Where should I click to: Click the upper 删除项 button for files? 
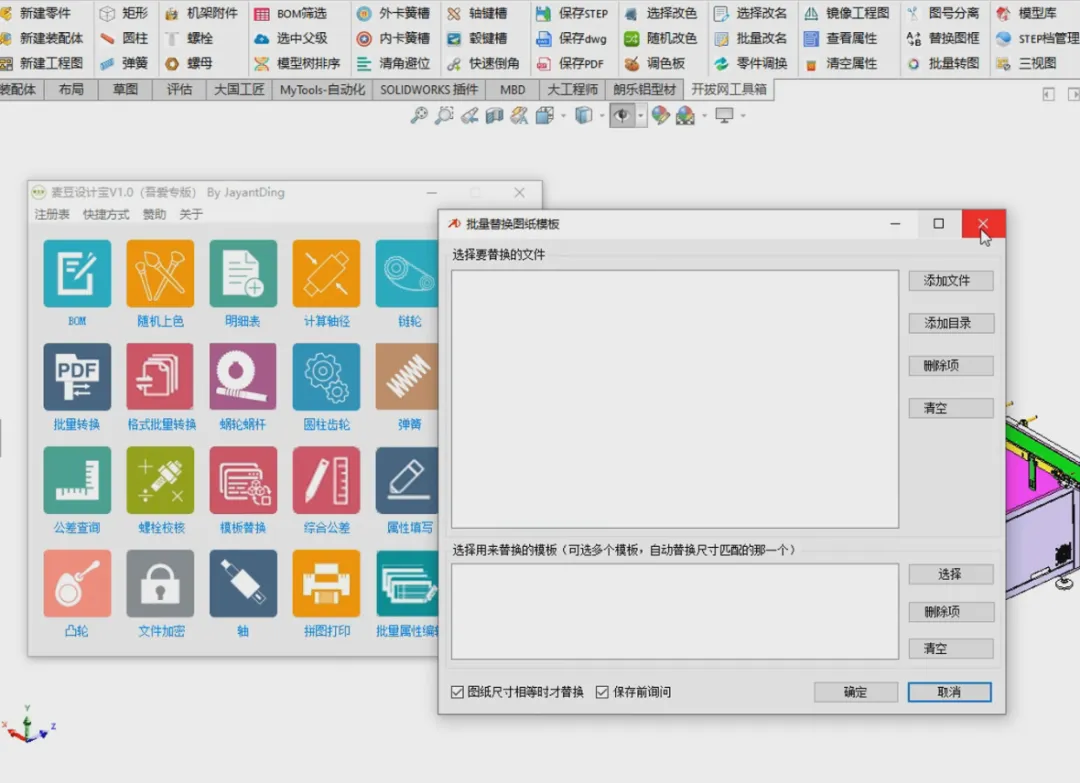(951, 366)
